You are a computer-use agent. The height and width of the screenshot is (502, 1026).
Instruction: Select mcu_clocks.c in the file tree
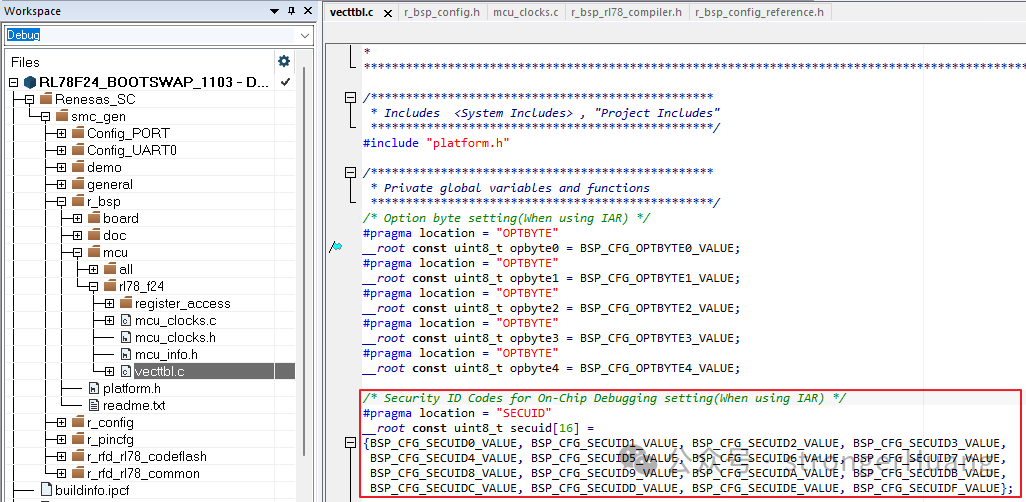(x=175, y=320)
